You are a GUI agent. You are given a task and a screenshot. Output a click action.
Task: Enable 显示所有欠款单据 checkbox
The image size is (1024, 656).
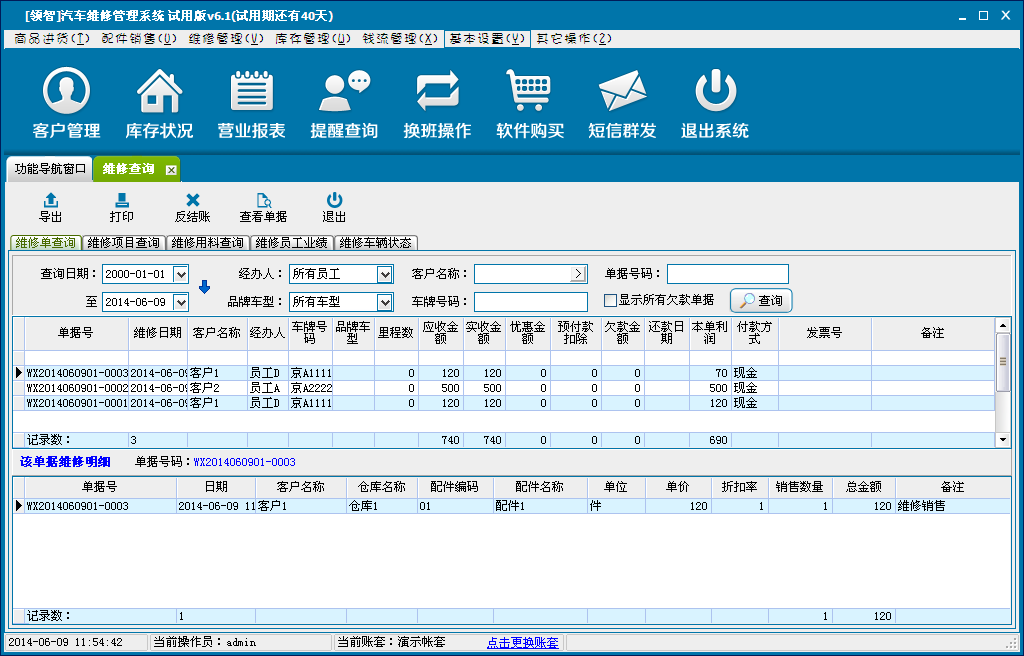[x=610, y=300]
